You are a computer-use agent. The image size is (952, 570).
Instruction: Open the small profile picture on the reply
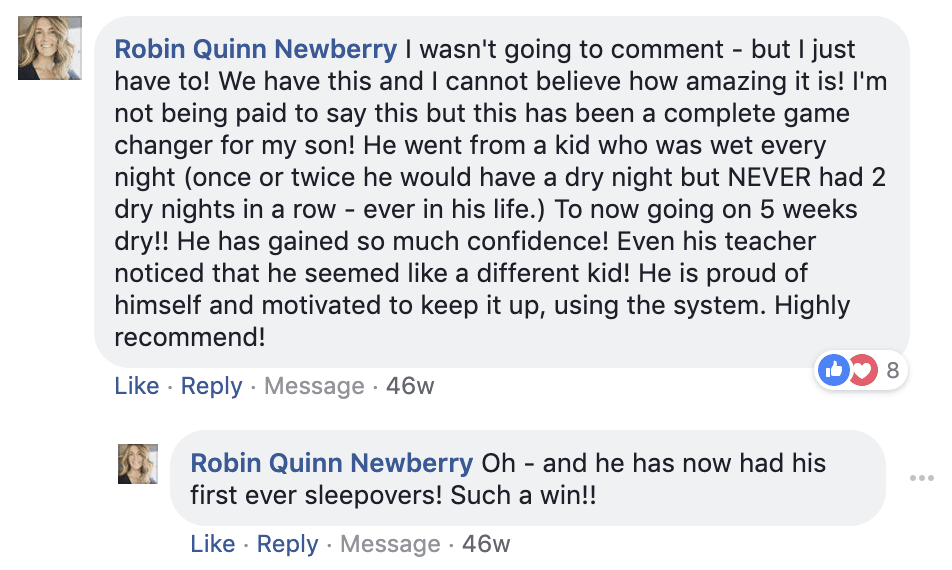point(138,464)
